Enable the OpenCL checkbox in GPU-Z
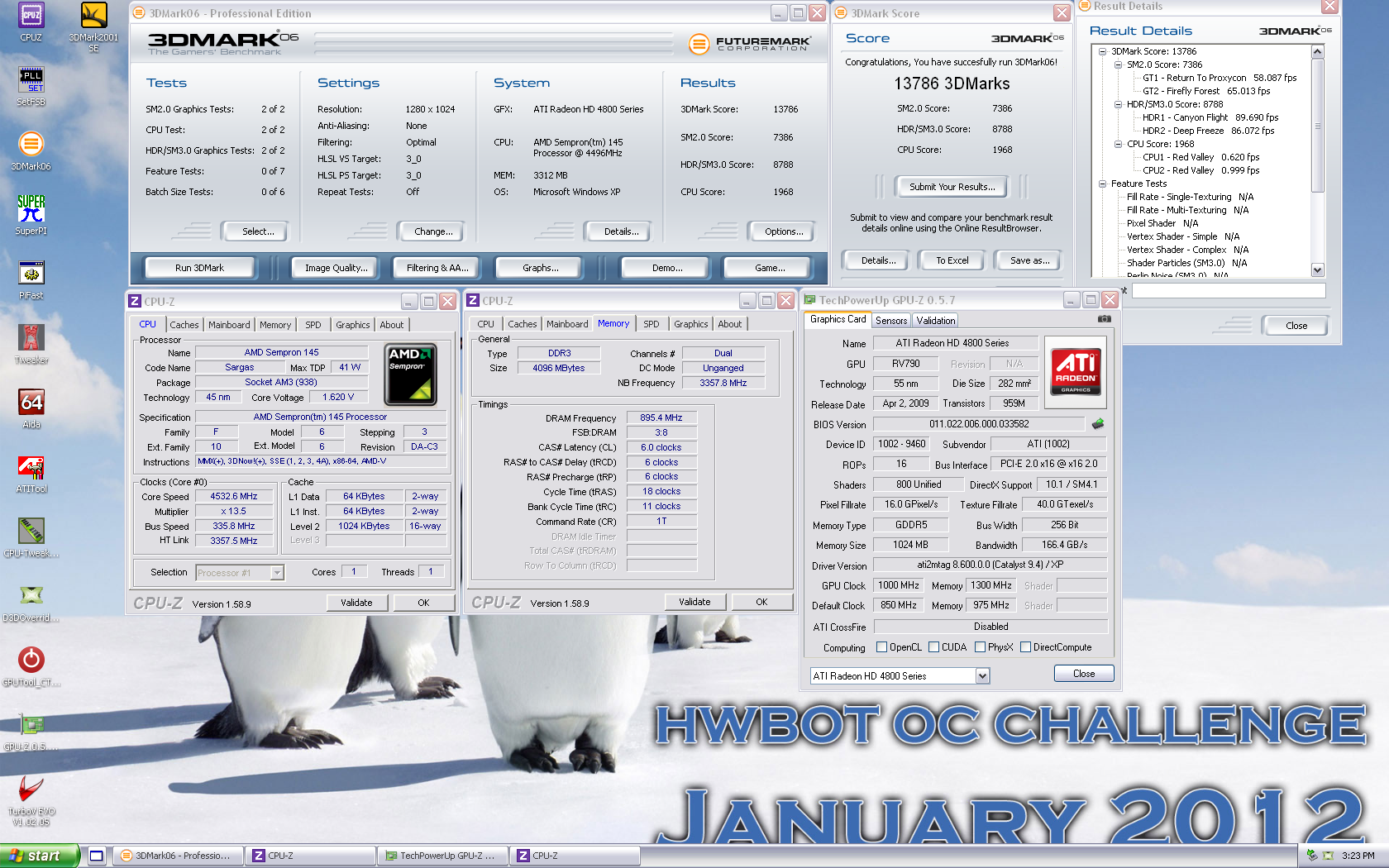 coord(881,647)
